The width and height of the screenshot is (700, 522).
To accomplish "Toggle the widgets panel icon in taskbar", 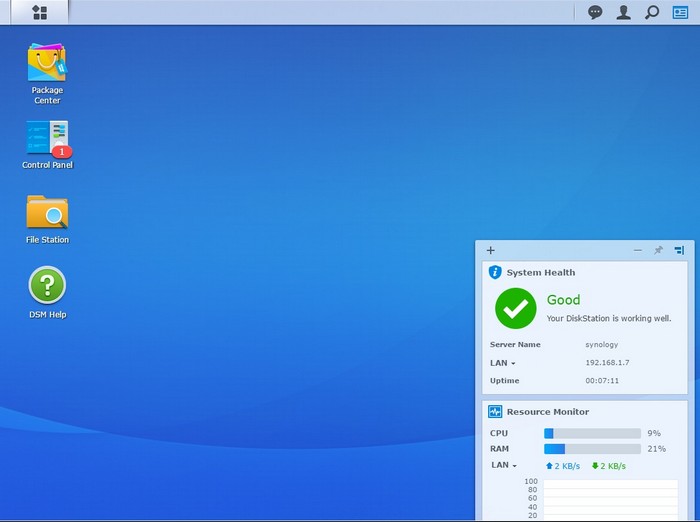I will coord(680,12).
